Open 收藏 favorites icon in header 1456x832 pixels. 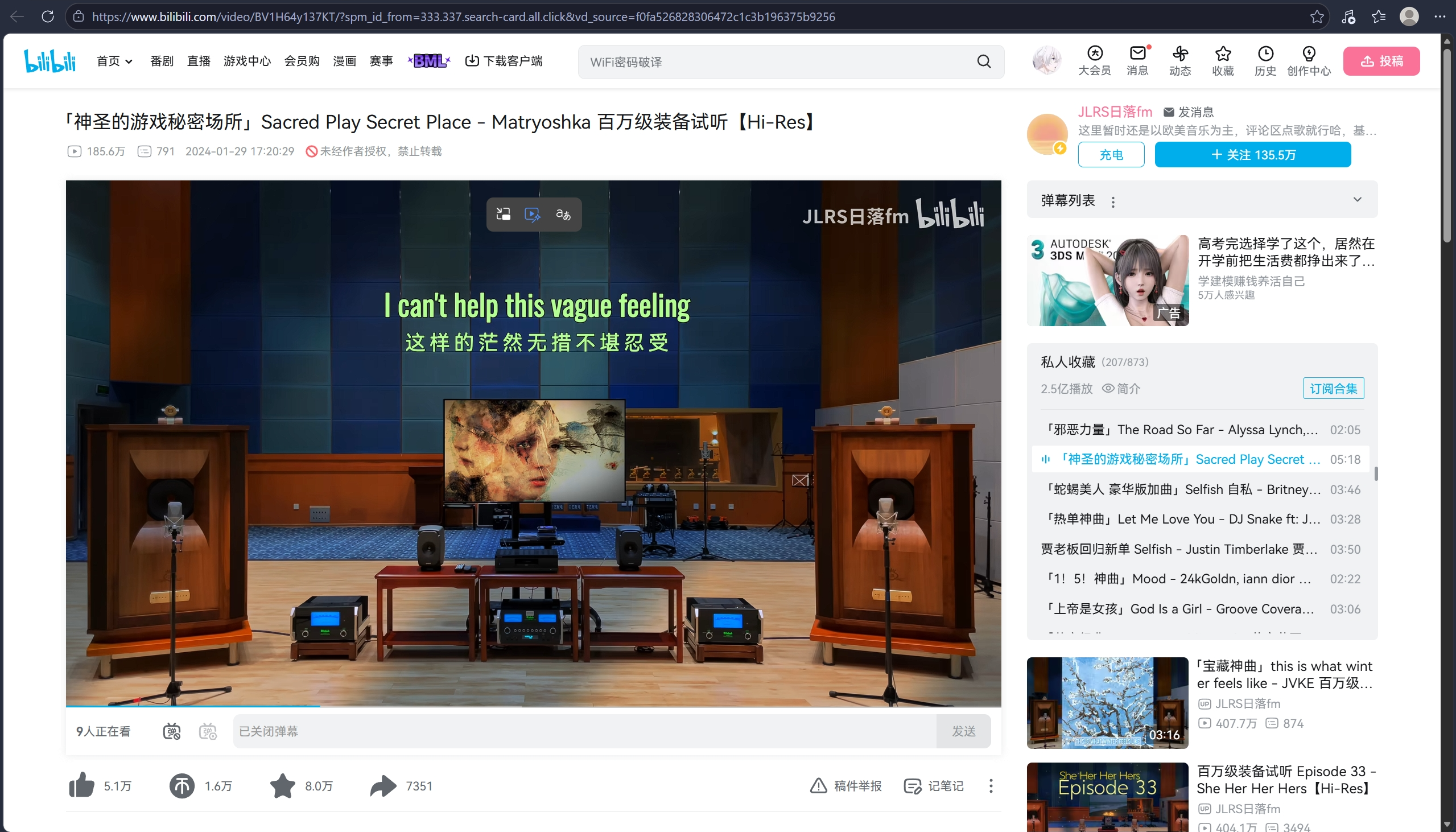pyautogui.click(x=1222, y=60)
